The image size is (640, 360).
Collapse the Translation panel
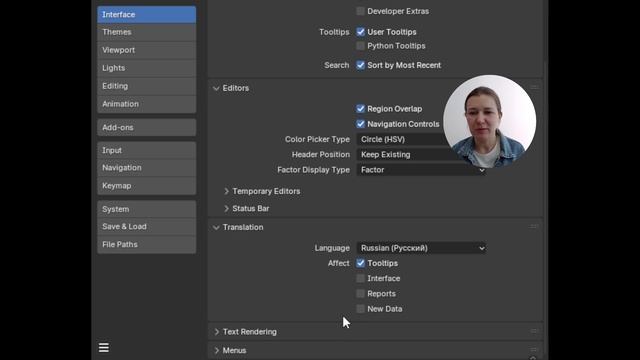pyautogui.click(x=216, y=227)
